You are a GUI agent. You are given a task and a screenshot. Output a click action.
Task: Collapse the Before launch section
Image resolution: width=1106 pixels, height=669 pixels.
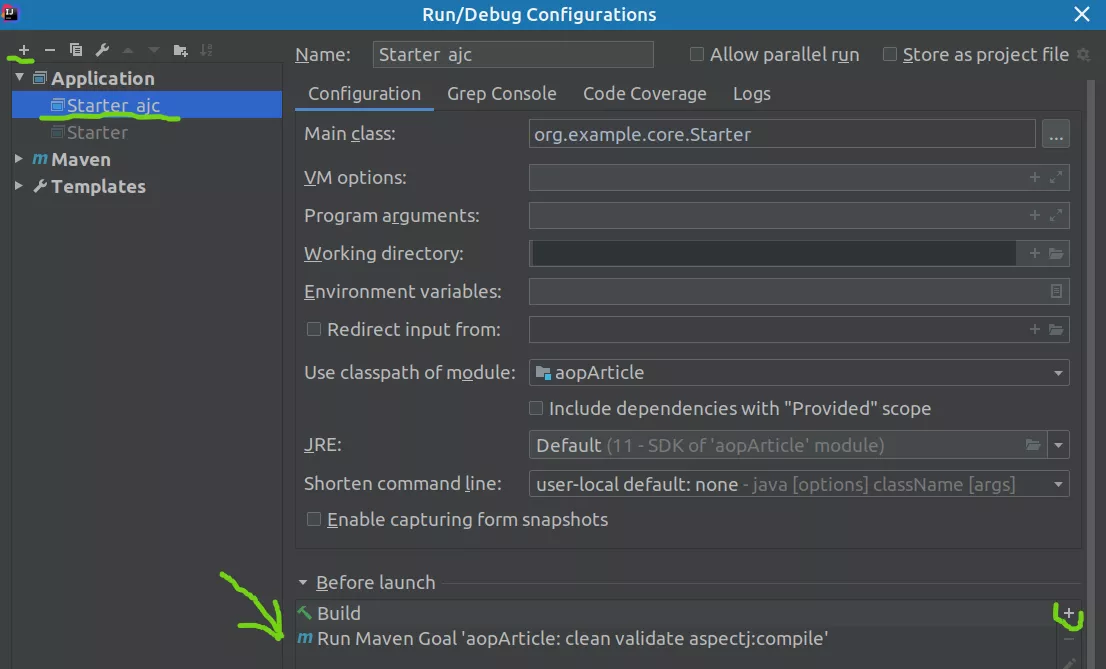[303, 583]
